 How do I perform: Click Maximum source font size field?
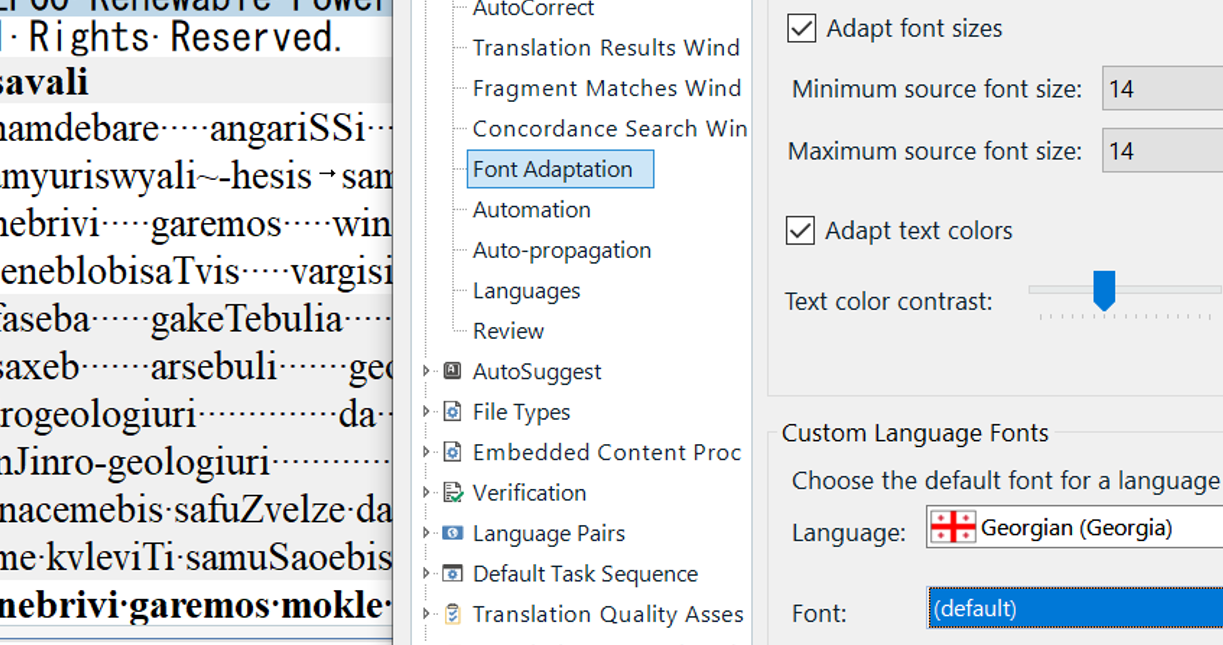pyautogui.click(x=1162, y=151)
